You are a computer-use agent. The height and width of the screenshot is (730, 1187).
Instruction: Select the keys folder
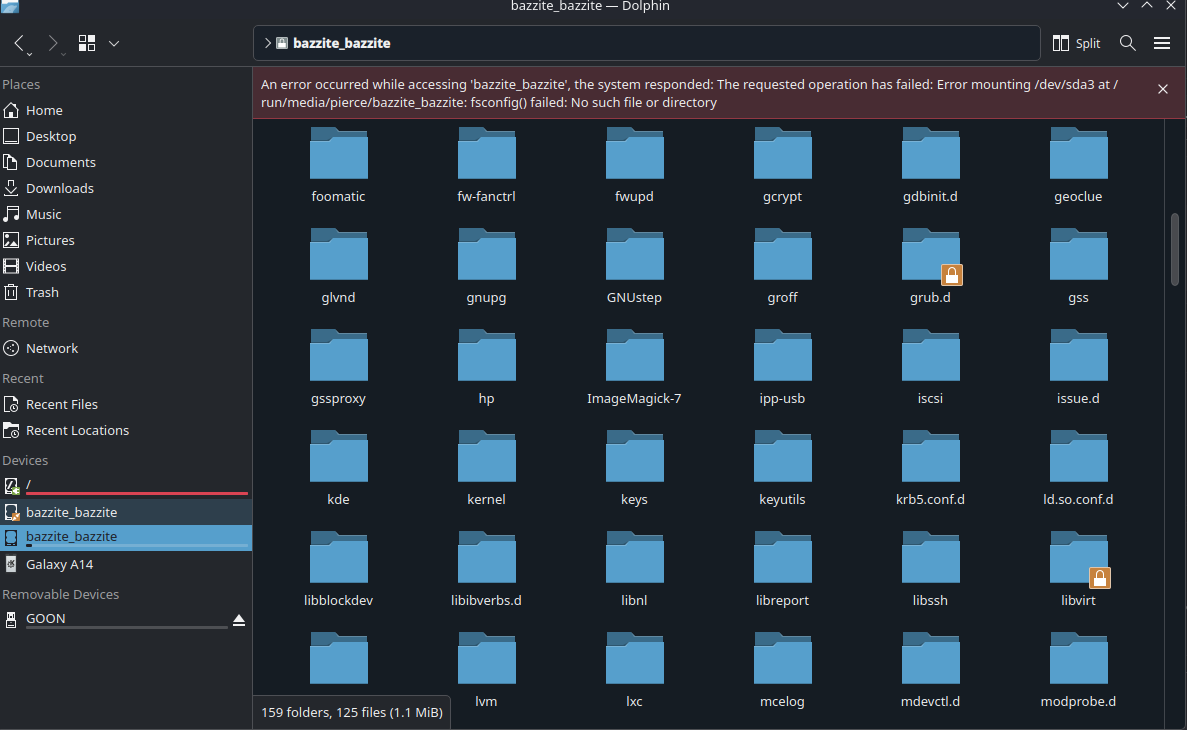634,468
